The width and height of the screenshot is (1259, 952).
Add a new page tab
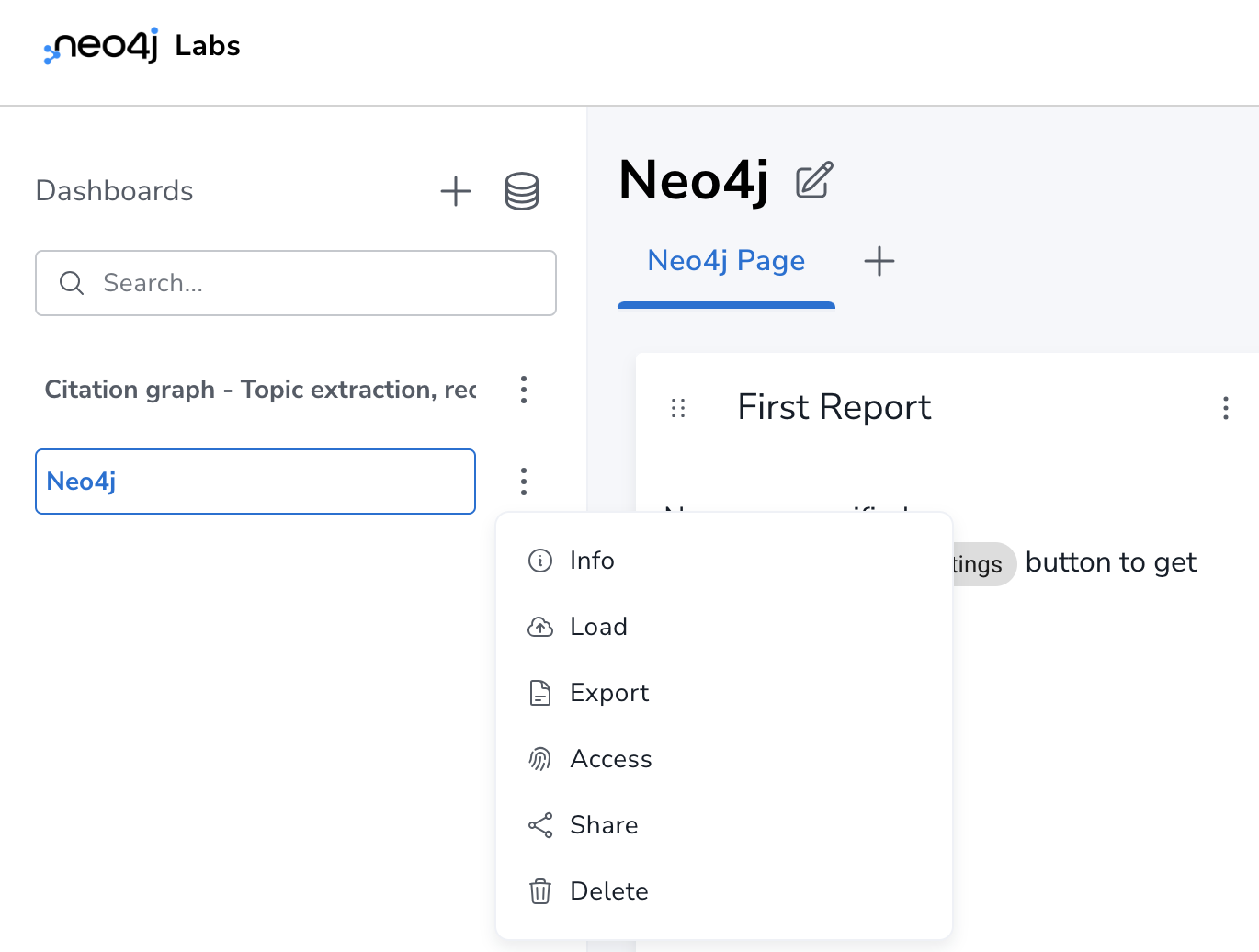[879, 261]
